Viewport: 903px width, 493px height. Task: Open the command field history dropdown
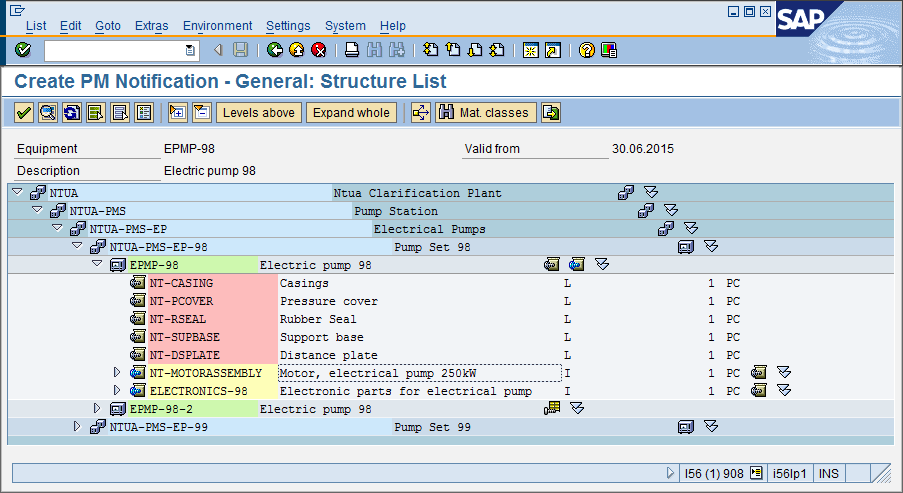pyautogui.click(x=190, y=50)
